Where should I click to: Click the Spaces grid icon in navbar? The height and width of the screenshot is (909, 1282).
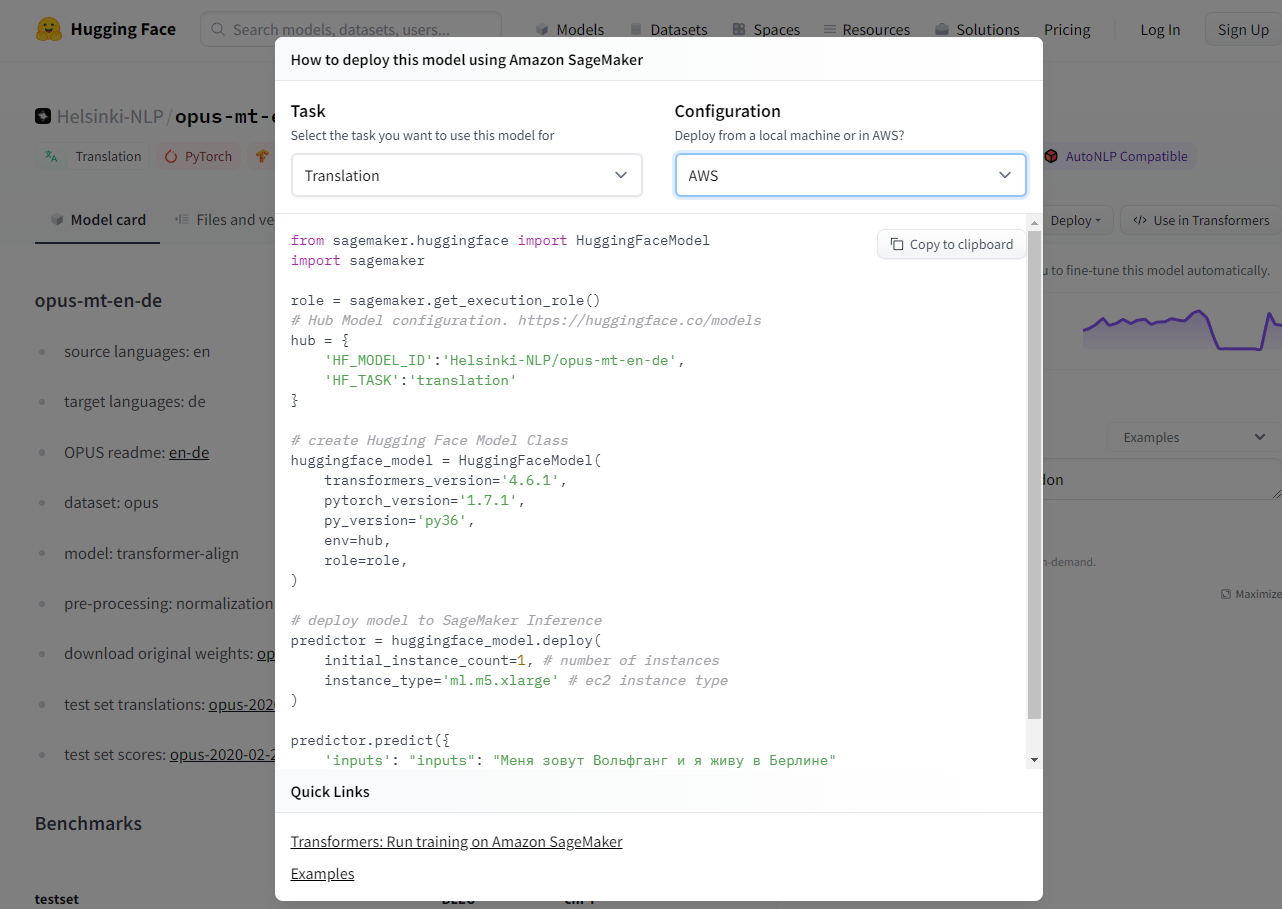[x=739, y=30]
